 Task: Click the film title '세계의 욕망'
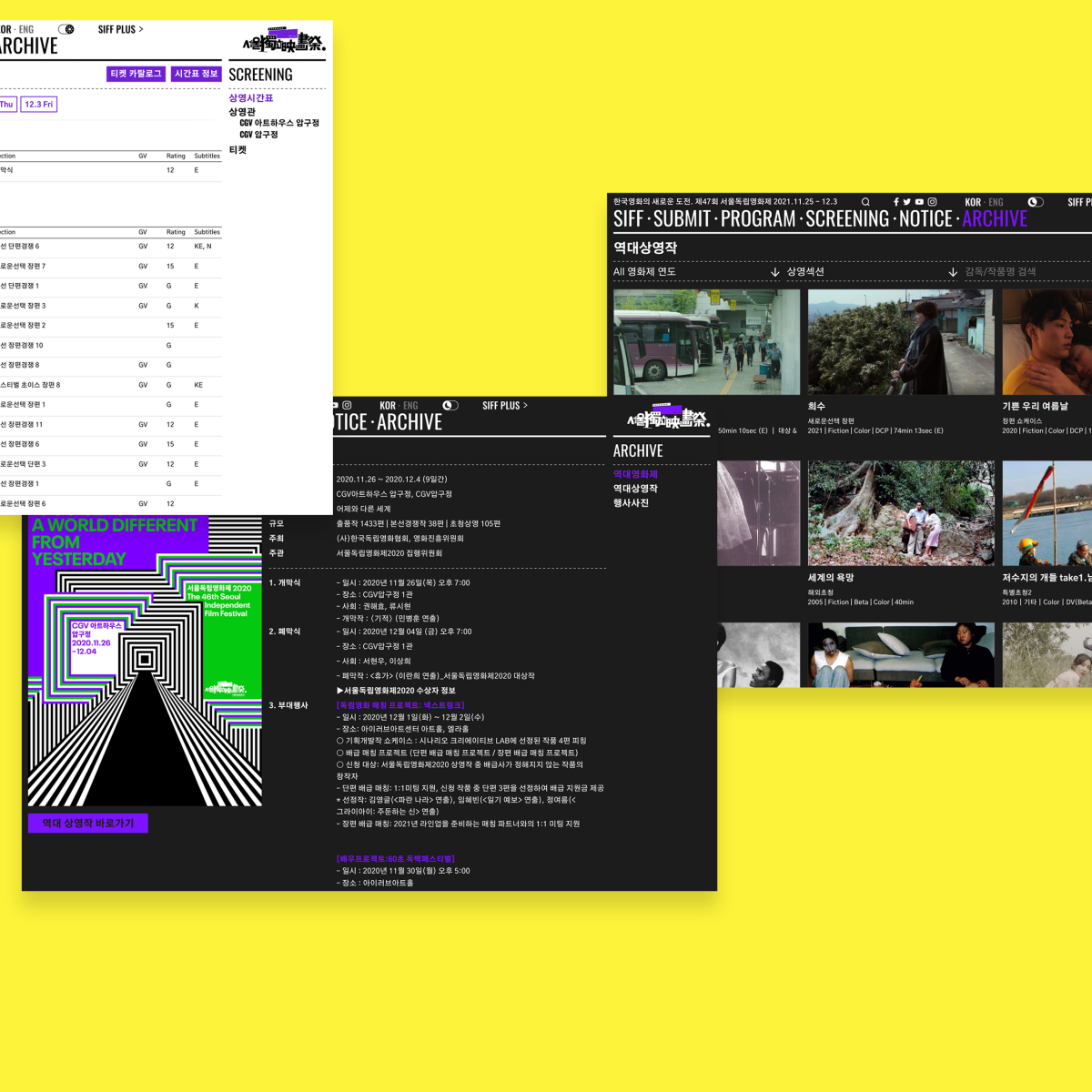point(831,578)
